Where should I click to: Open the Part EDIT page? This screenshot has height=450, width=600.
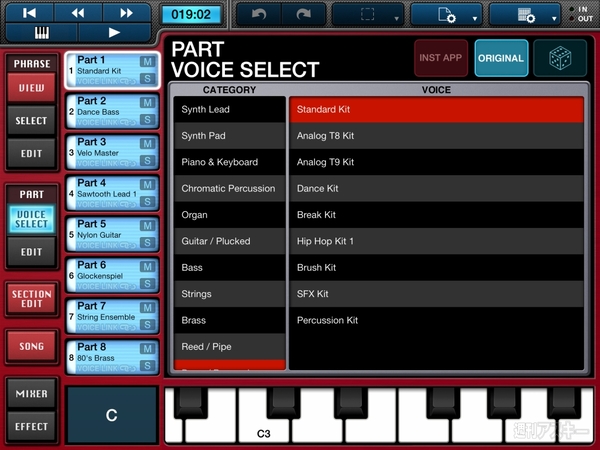point(31,252)
